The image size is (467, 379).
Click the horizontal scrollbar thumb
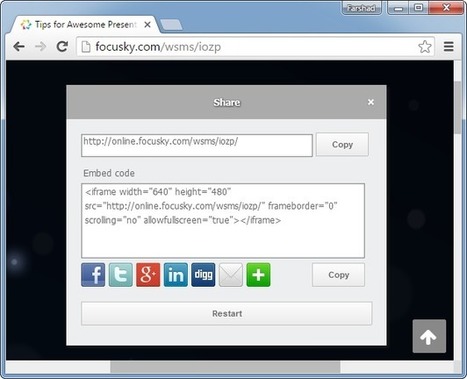point(225,367)
